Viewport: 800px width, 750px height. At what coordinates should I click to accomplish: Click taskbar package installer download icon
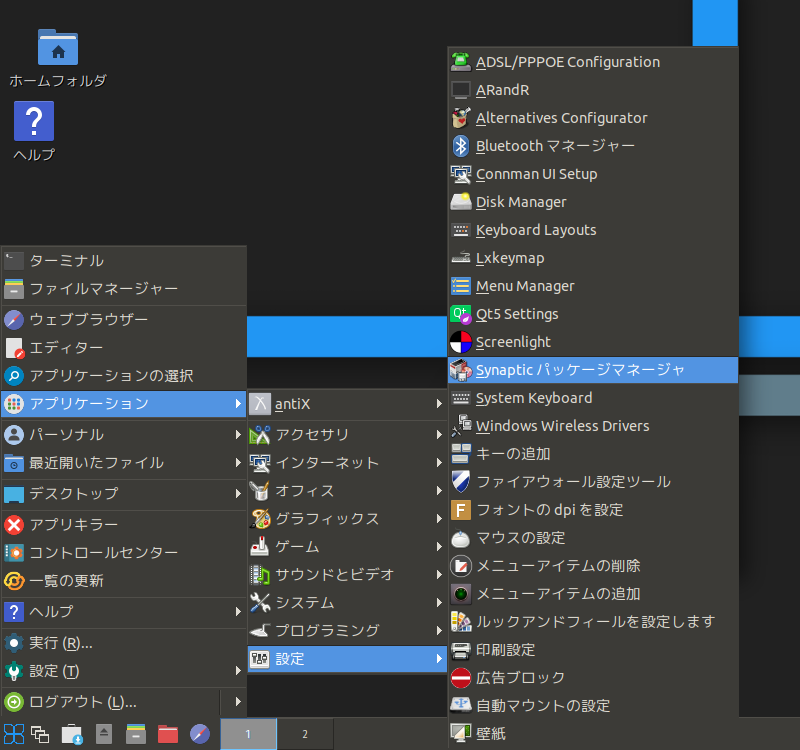pos(72,734)
